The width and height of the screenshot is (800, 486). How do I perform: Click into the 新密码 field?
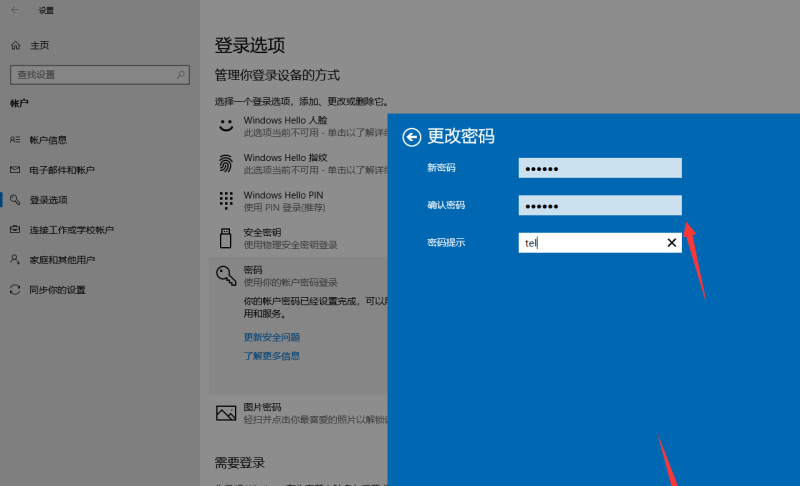pyautogui.click(x=600, y=168)
